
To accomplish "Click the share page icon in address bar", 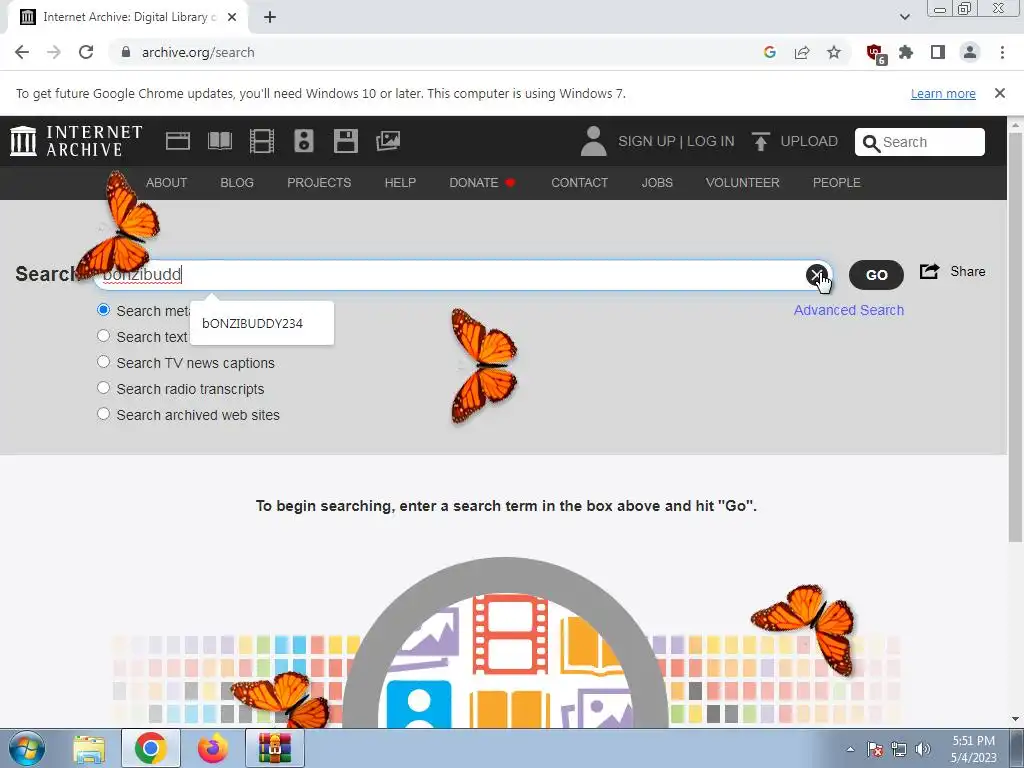I will click(x=802, y=52).
